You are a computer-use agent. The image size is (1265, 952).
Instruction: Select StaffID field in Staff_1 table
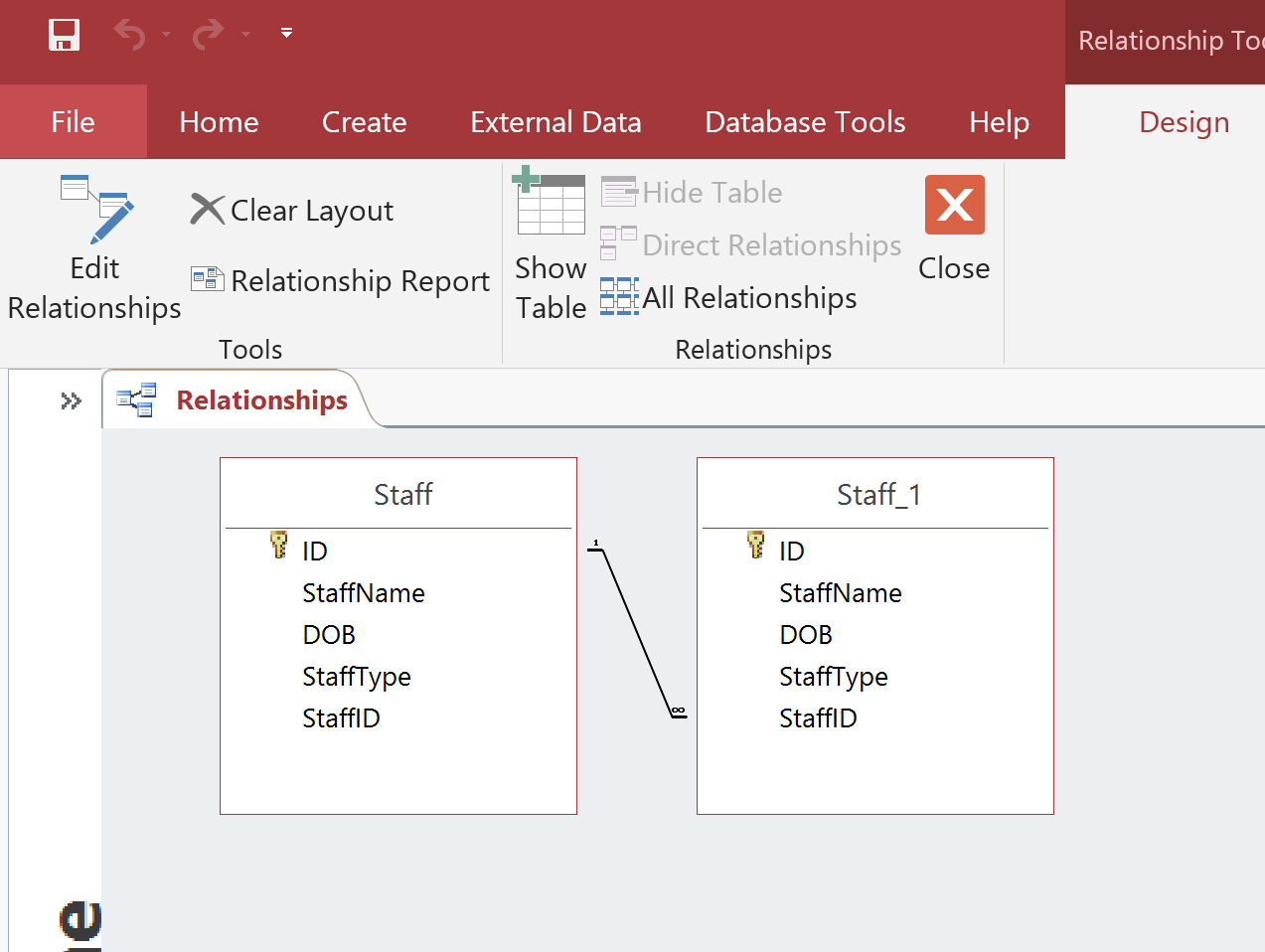(818, 718)
